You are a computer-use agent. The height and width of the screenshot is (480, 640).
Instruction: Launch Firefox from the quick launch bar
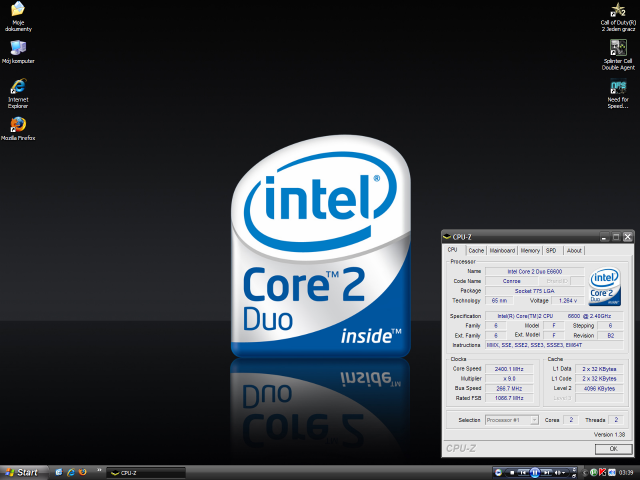click(x=82, y=472)
